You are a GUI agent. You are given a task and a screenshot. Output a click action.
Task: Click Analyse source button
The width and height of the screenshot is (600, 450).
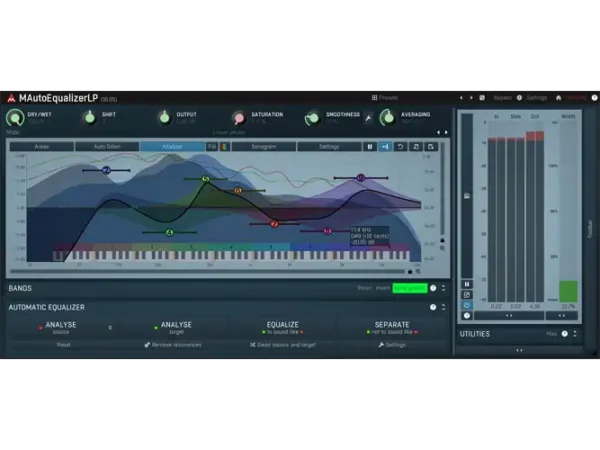tap(60, 328)
